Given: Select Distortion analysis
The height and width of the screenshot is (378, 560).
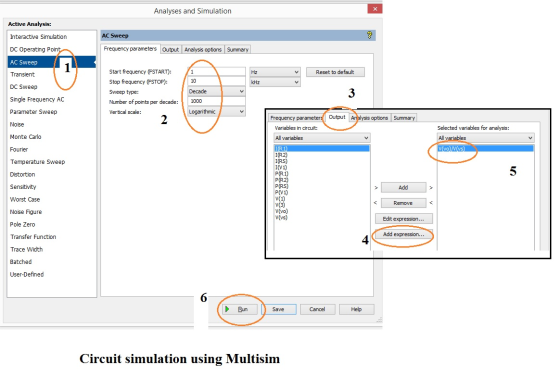Looking at the screenshot, I should pyautogui.click(x=22, y=174).
